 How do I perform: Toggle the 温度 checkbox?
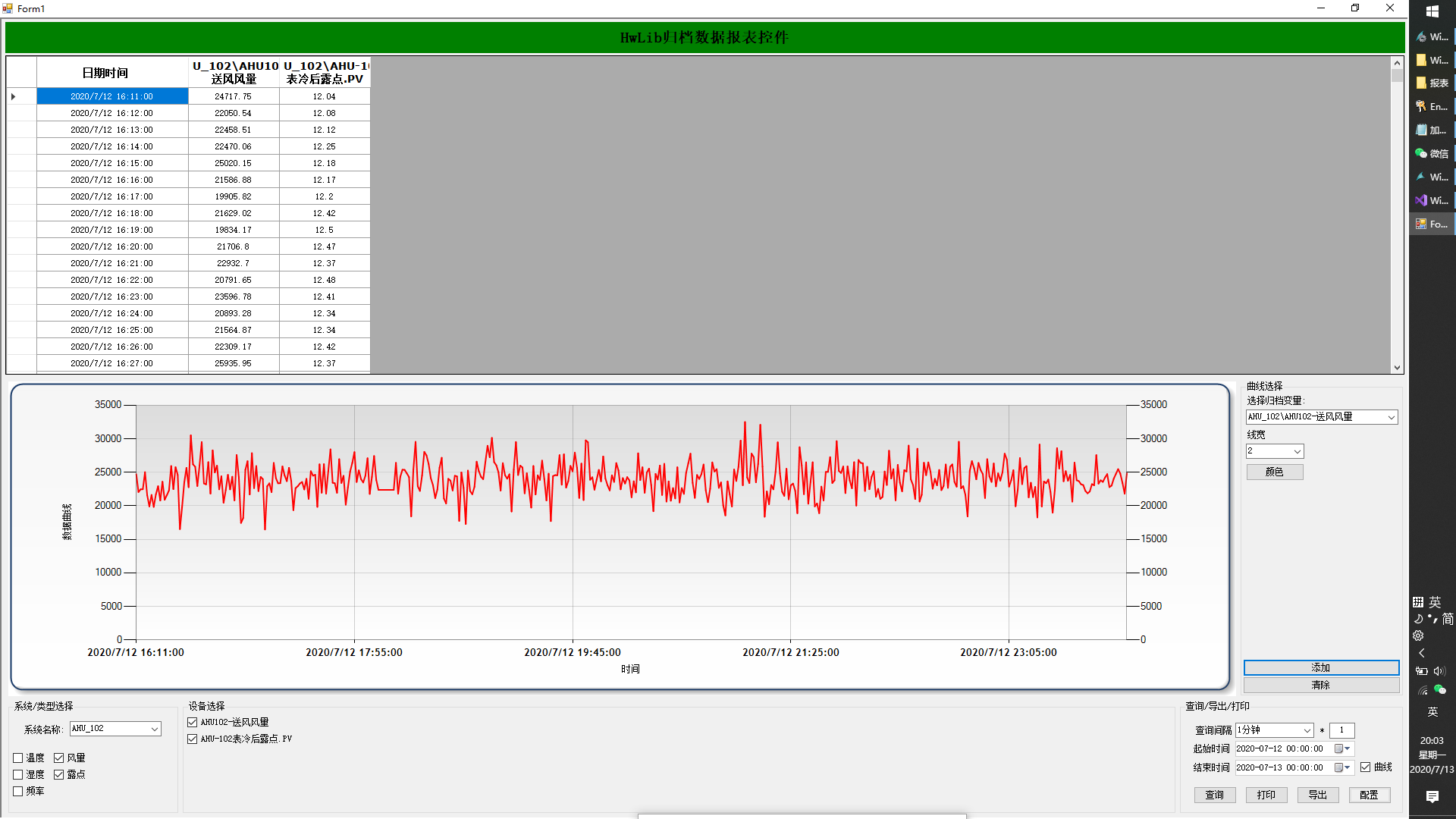pos(18,758)
